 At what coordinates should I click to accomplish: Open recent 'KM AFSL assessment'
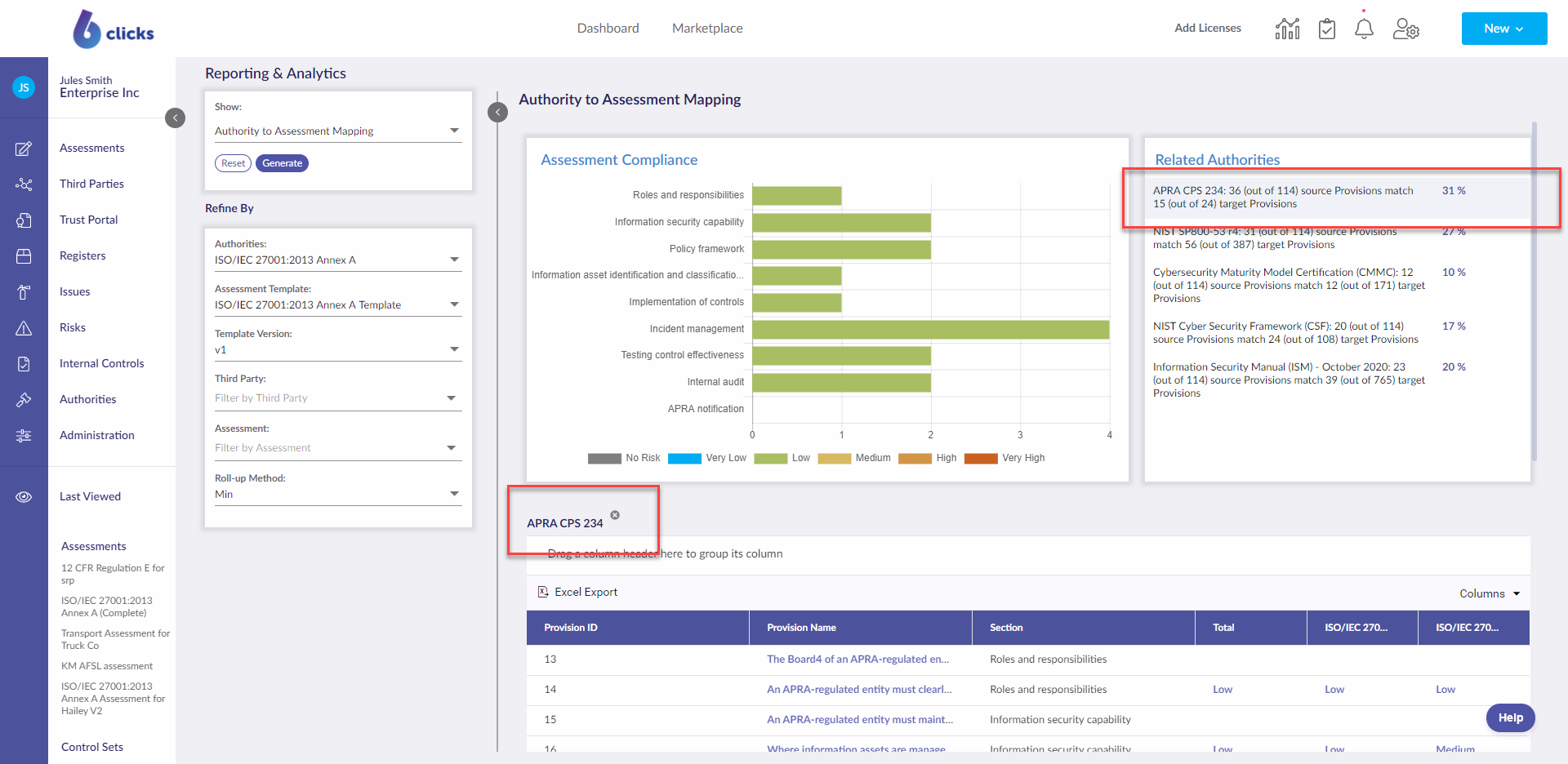coord(107,666)
